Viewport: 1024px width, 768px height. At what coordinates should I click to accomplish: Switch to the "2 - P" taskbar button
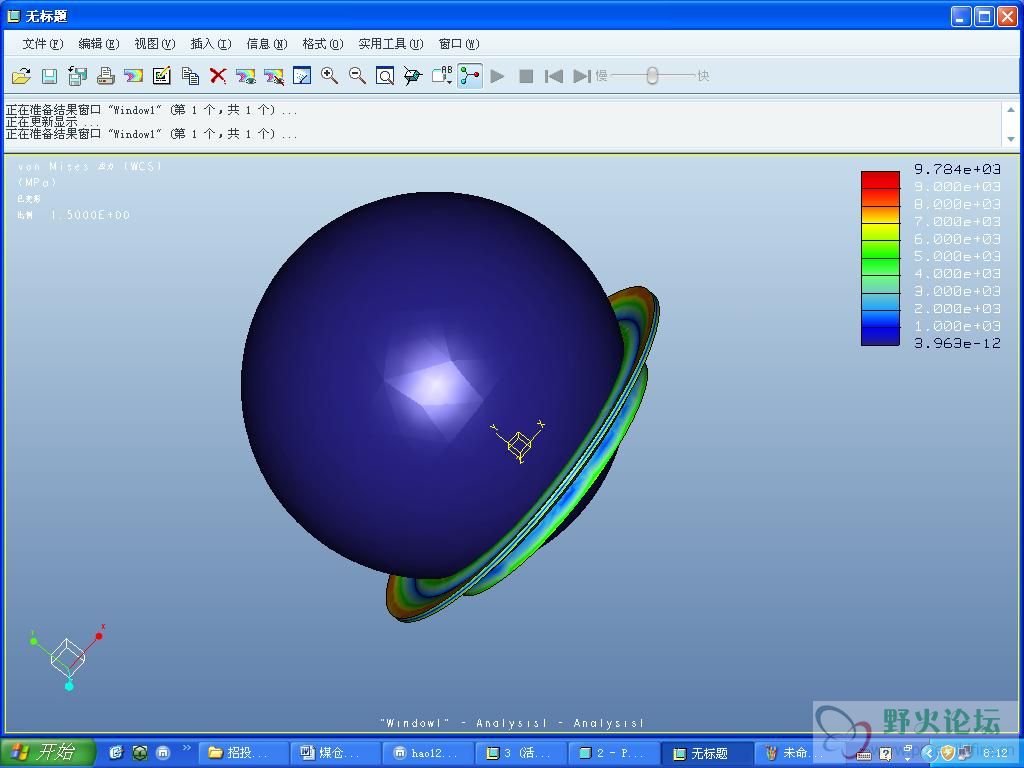pyautogui.click(x=613, y=753)
